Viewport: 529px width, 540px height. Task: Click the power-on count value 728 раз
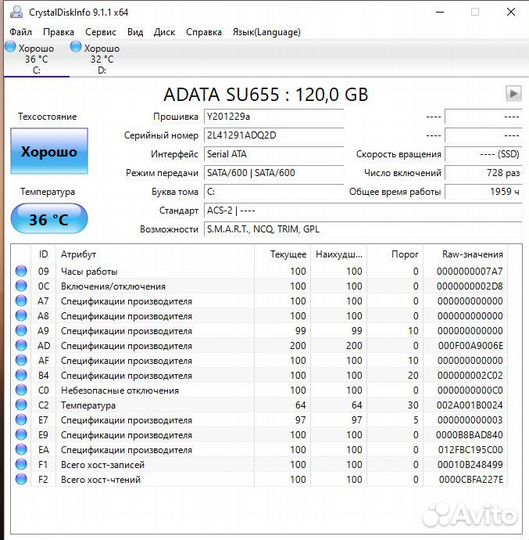tap(483, 173)
